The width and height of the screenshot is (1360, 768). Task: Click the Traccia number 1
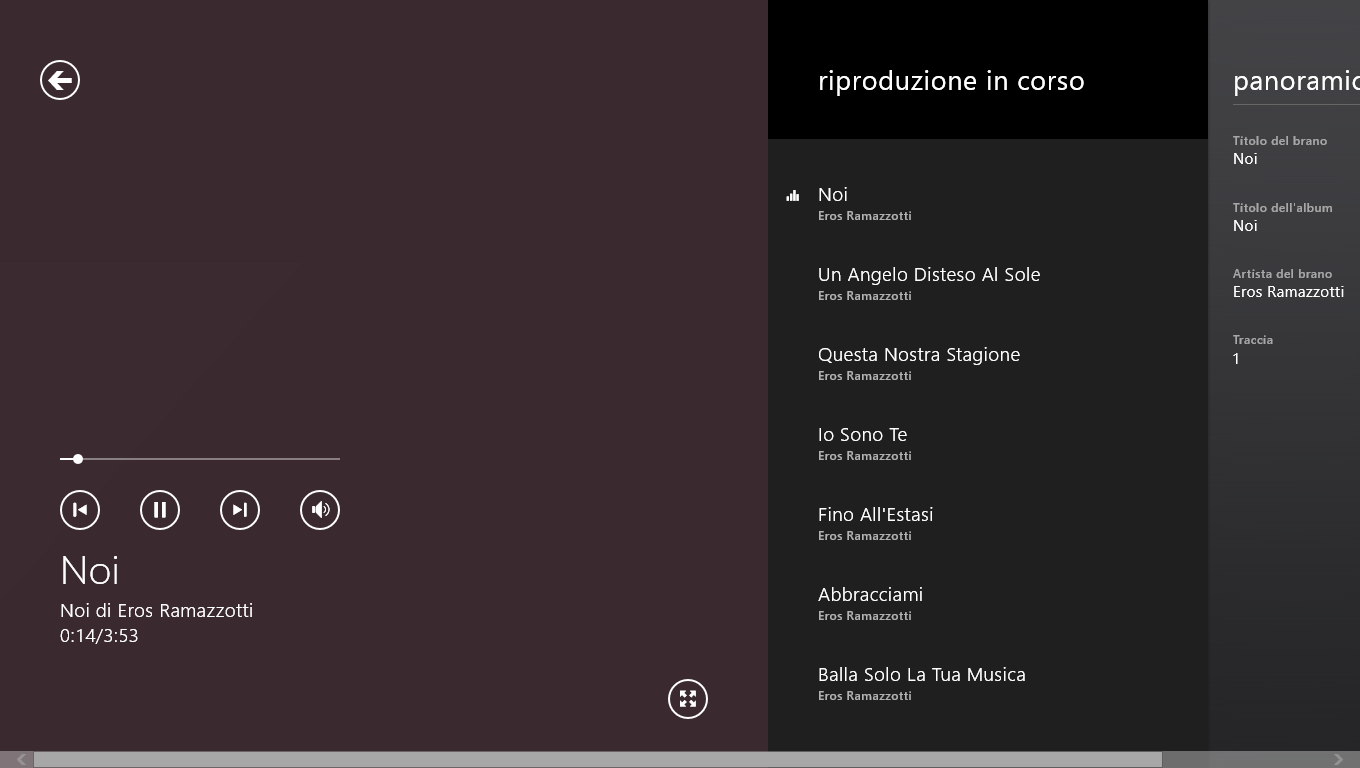point(1236,359)
